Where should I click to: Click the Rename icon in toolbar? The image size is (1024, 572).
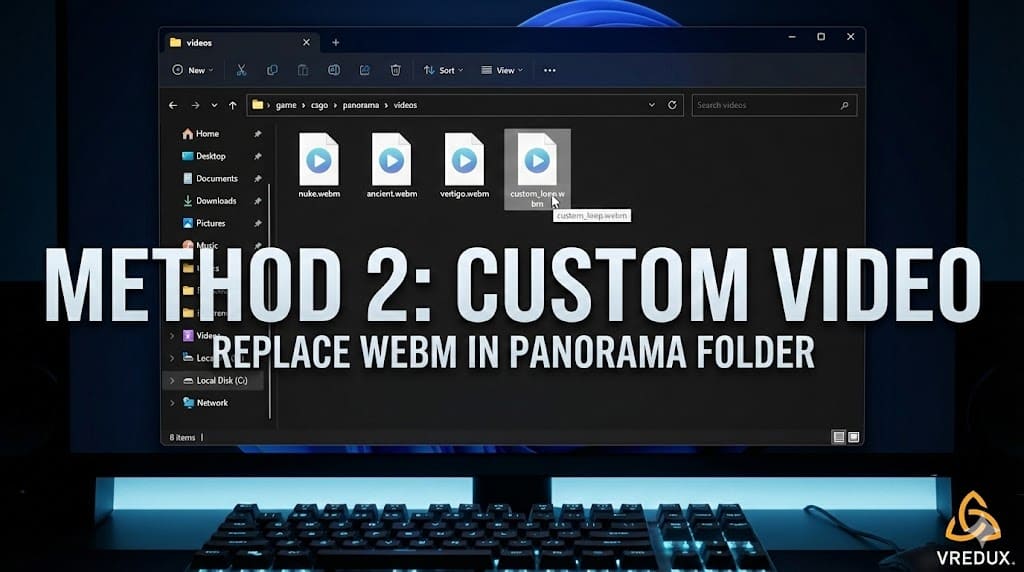334,70
